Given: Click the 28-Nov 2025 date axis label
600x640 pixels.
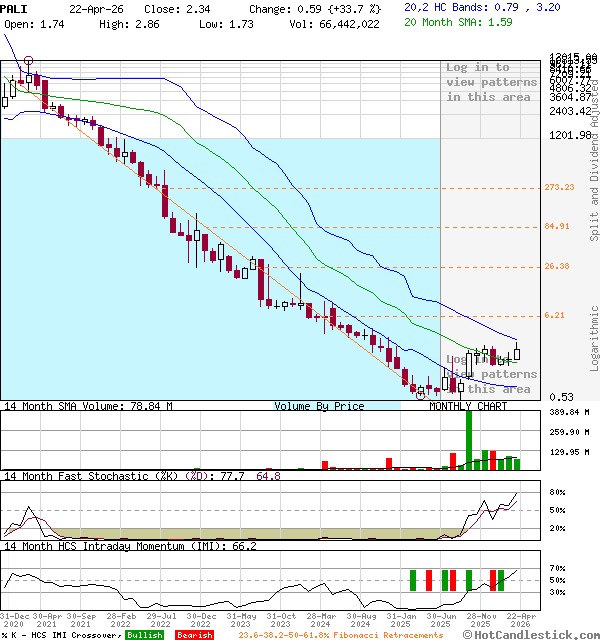Looking at the screenshot, I should click(482, 620).
